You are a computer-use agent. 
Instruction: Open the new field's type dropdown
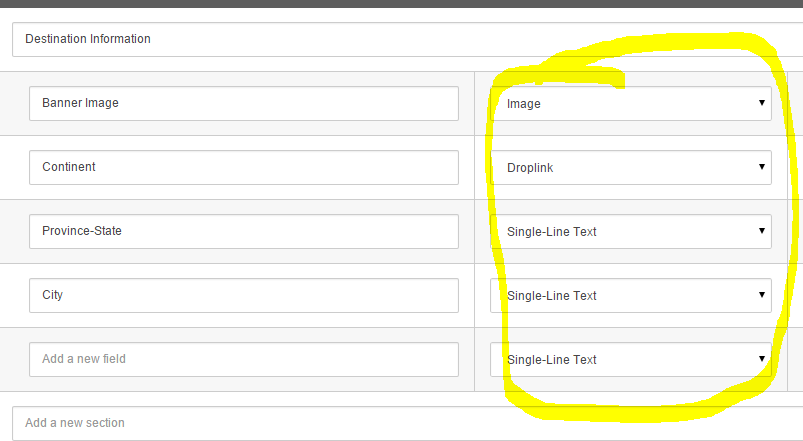(630, 359)
